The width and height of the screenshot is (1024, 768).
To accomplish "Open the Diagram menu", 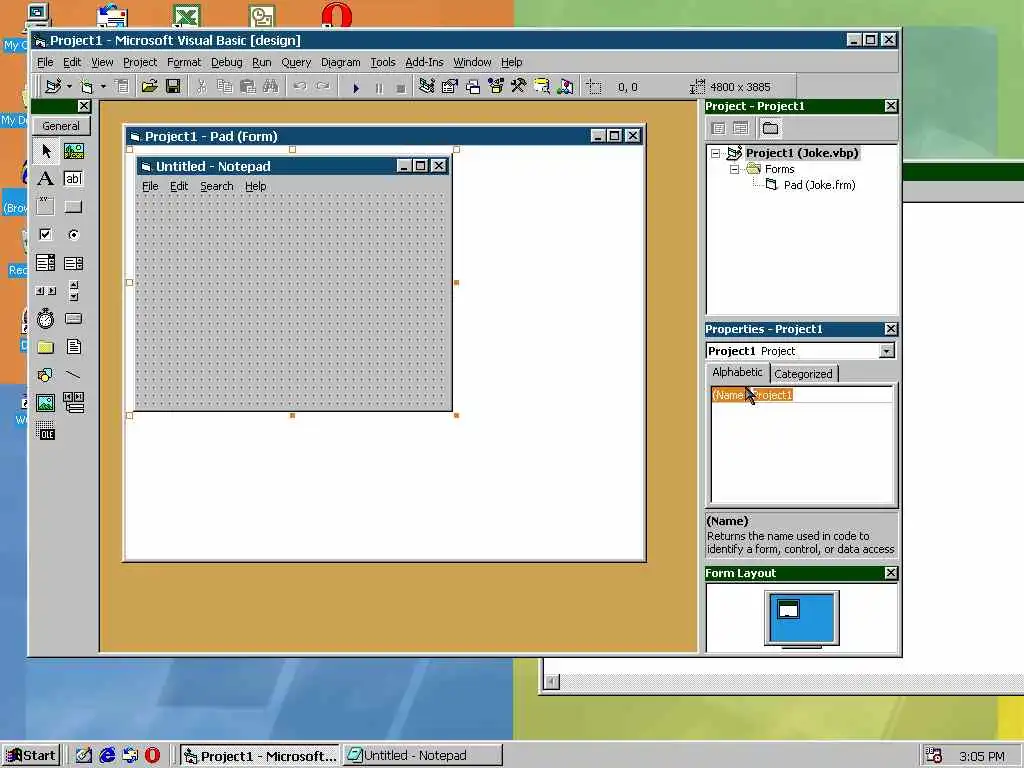I will click(x=340, y=62).
